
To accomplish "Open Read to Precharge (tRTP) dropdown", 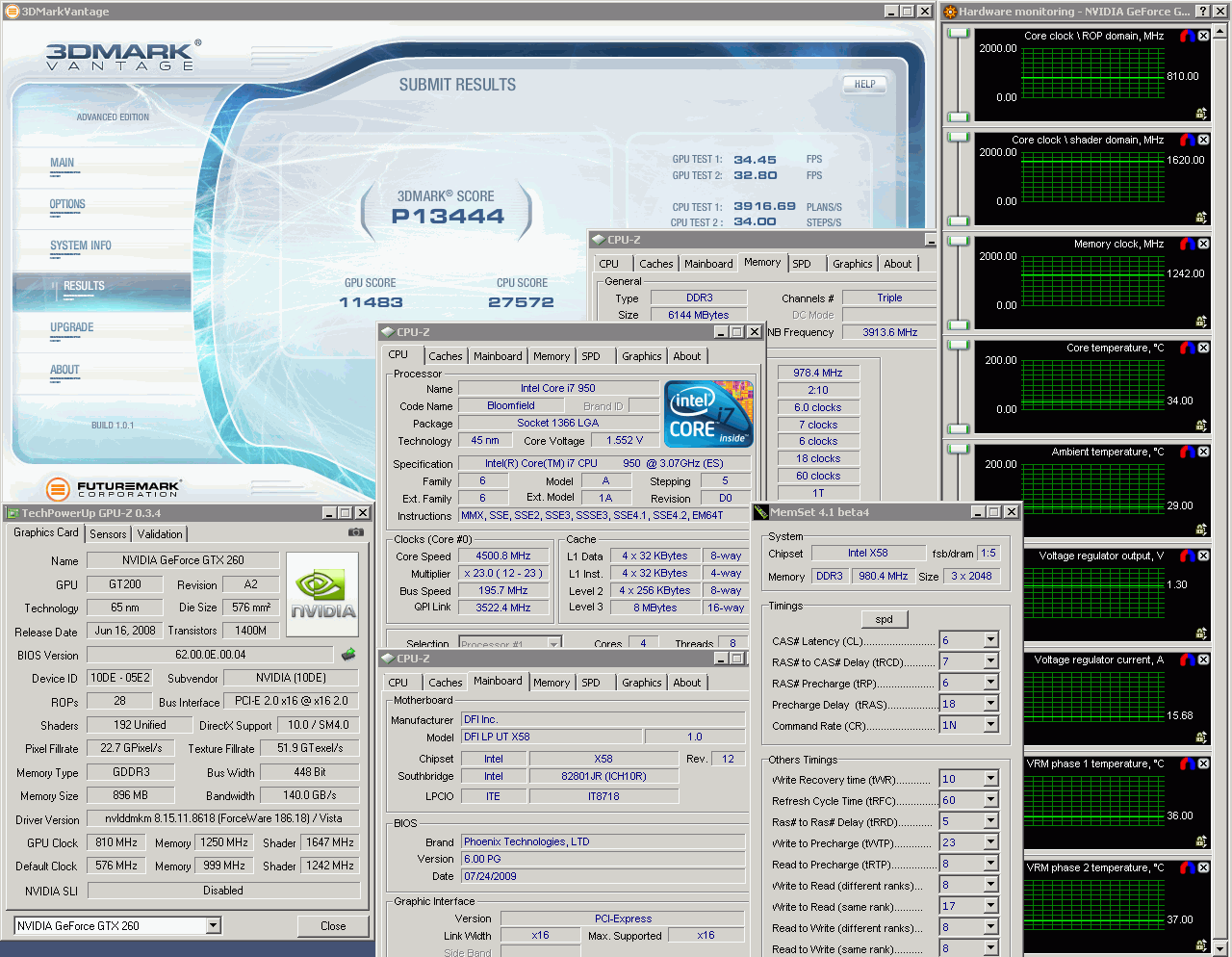I will pos(990,864).
